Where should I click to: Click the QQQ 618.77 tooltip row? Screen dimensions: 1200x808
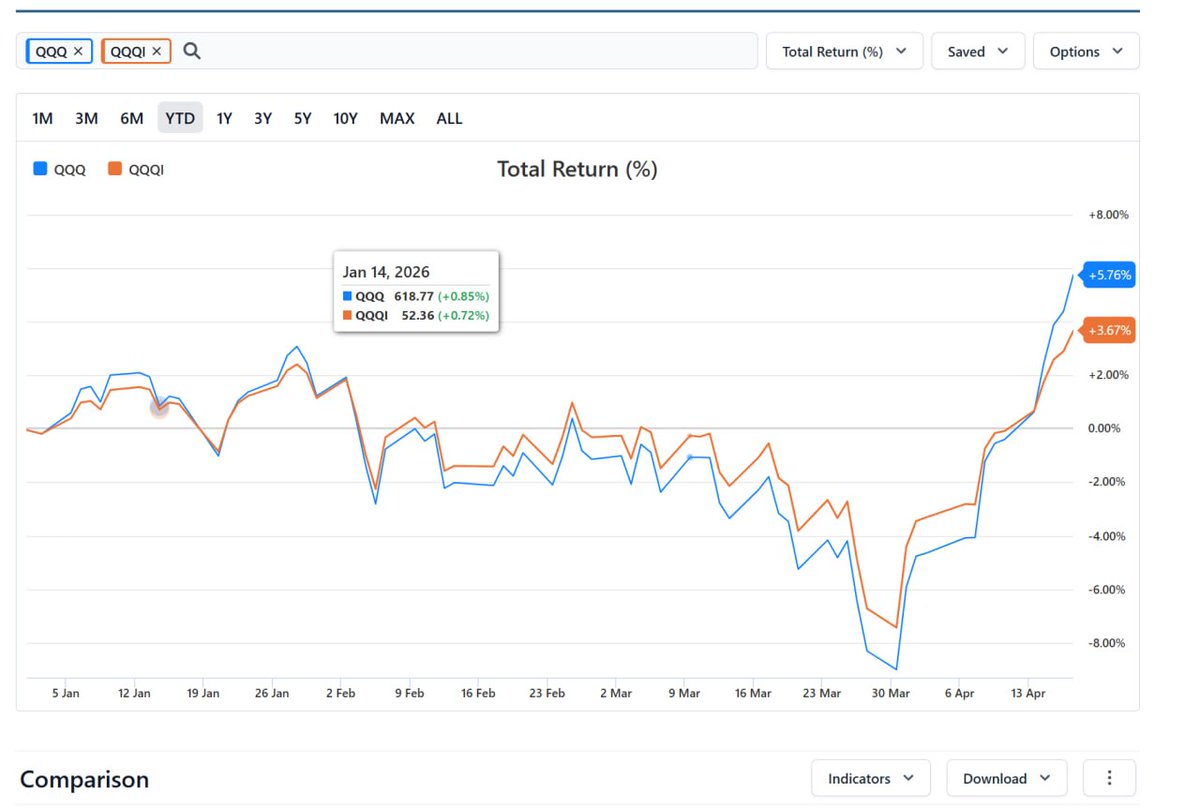tap(416, 296)
